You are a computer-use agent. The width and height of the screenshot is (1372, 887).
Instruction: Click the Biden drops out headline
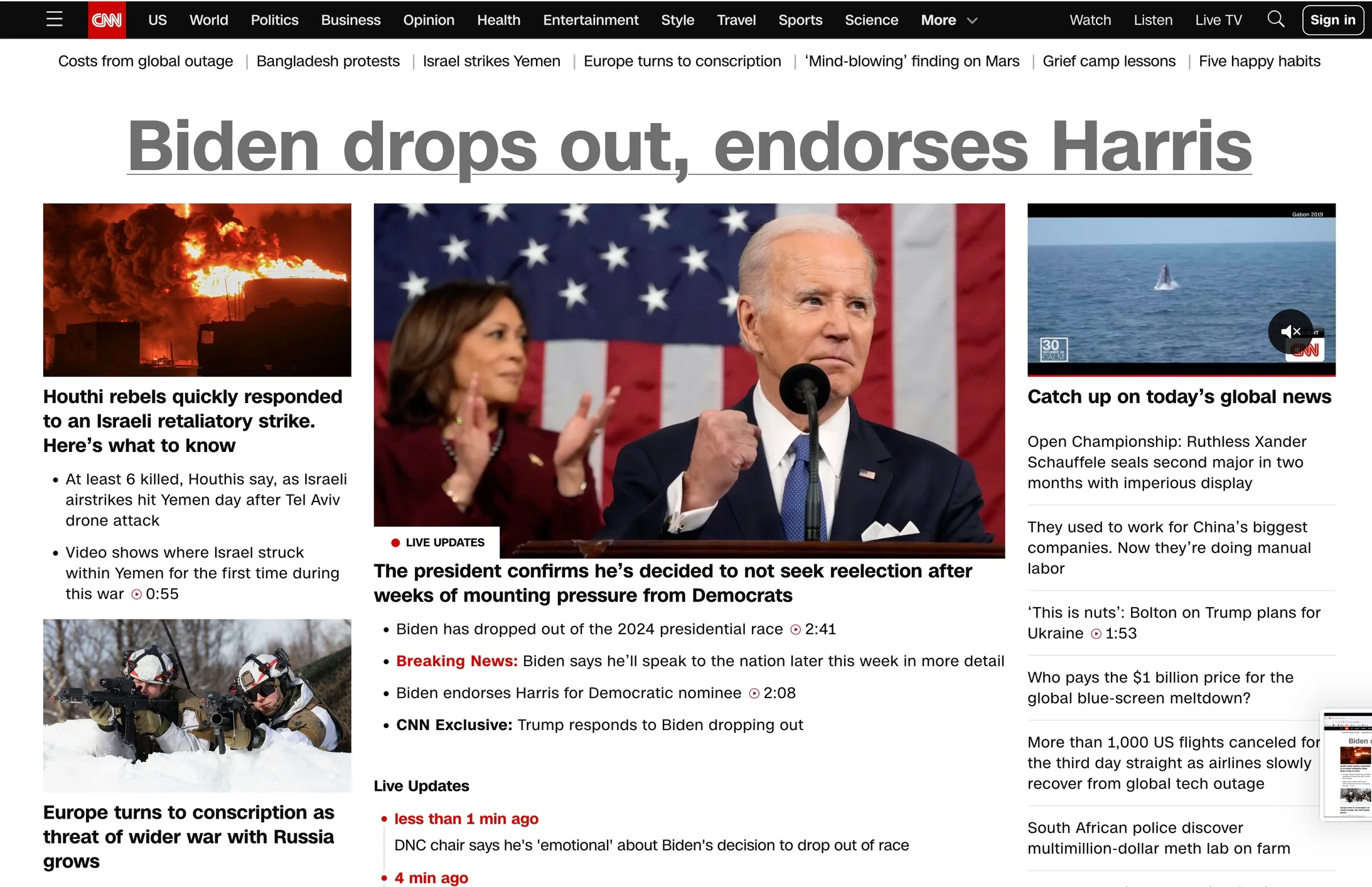tap(689, 146)
